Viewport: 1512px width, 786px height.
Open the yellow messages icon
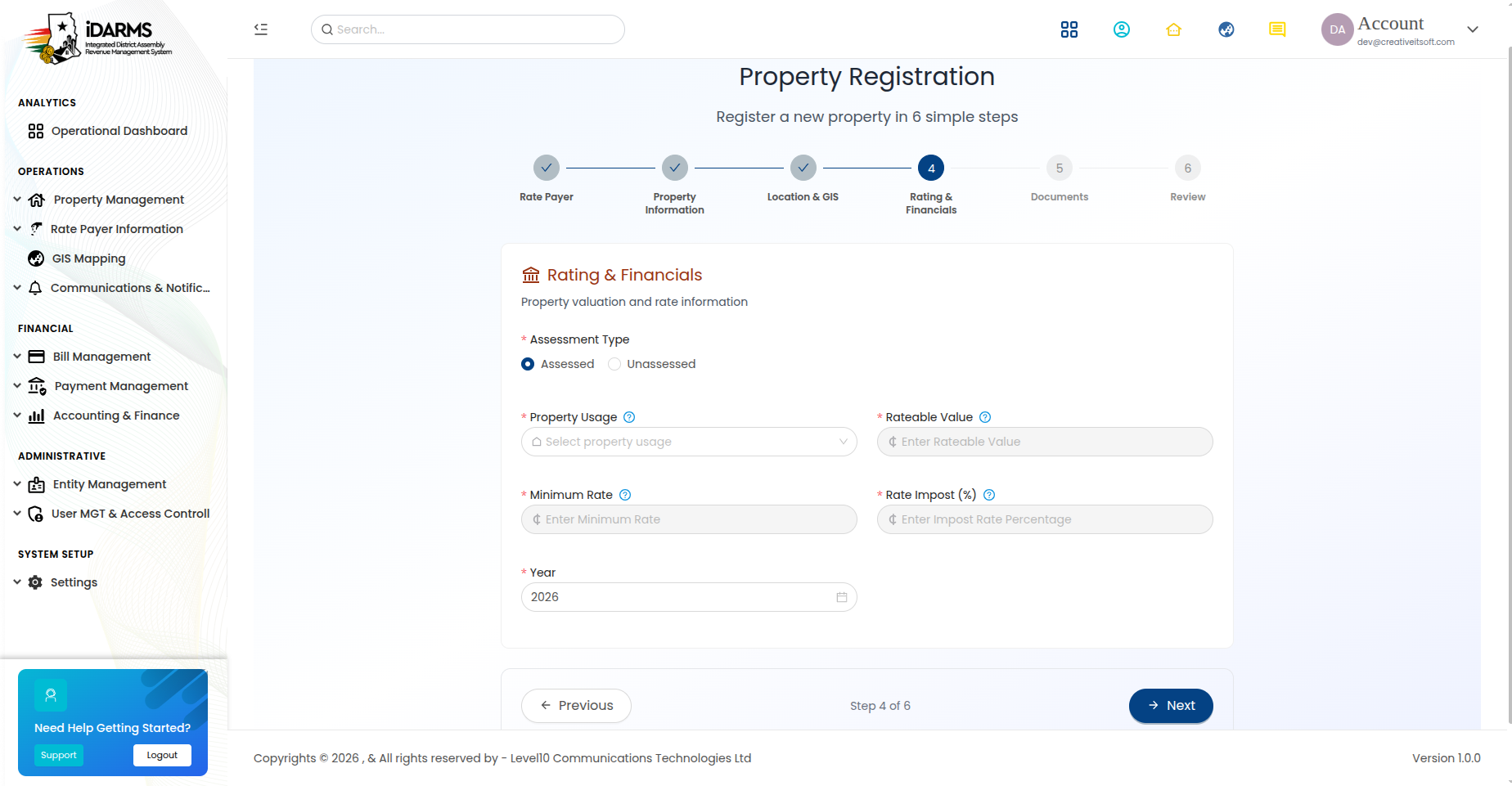point(1277,29)
